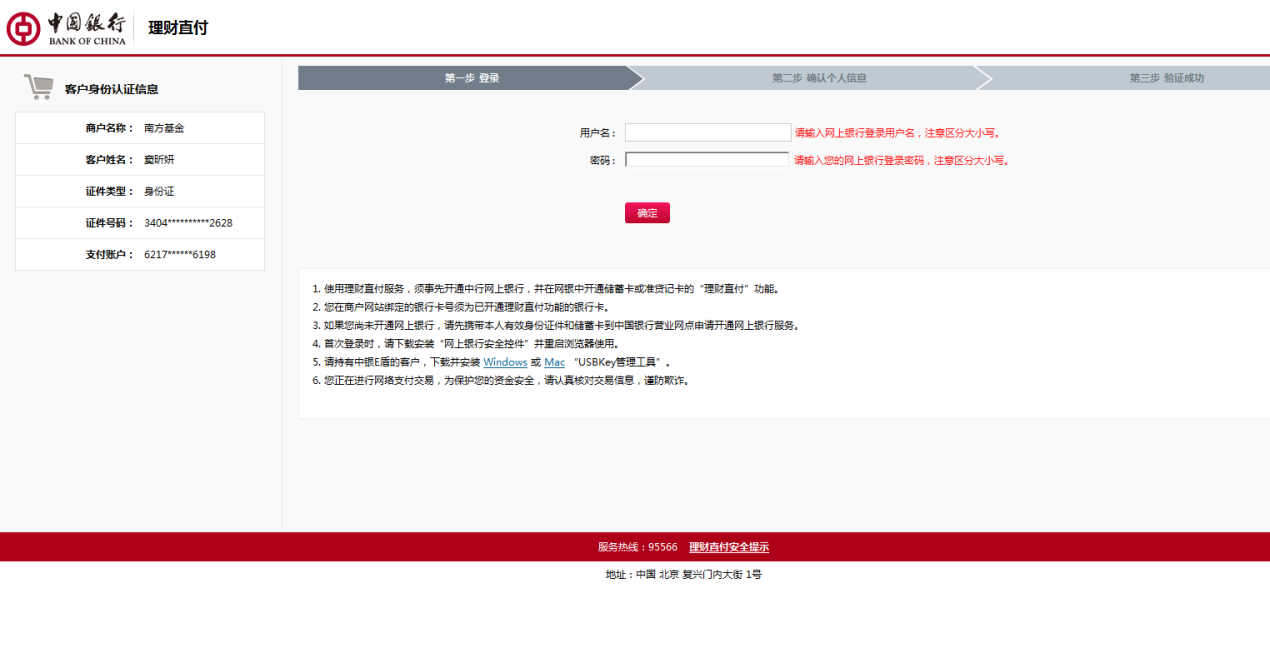Click the certificate type value 身份证
1270x648 pixels.
click(159, 191)
